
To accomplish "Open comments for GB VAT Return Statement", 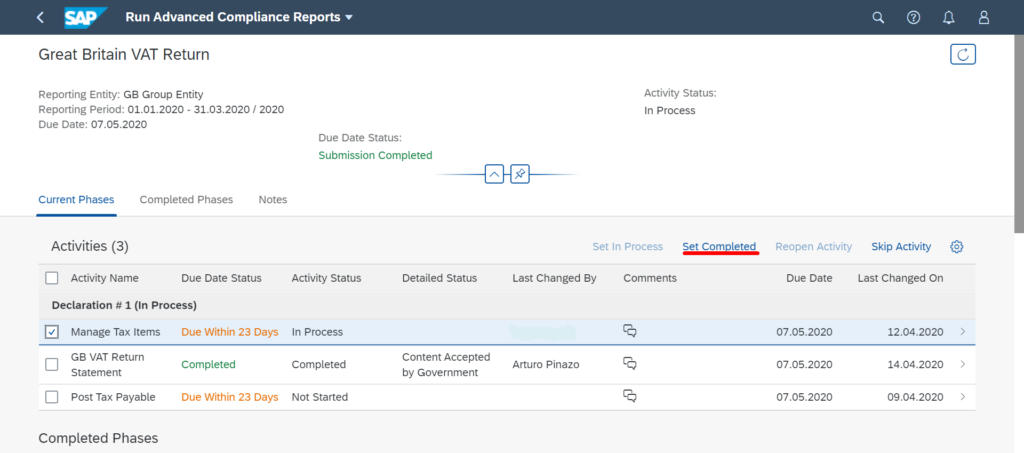I will pyautogui.click(x=630, y=363).
